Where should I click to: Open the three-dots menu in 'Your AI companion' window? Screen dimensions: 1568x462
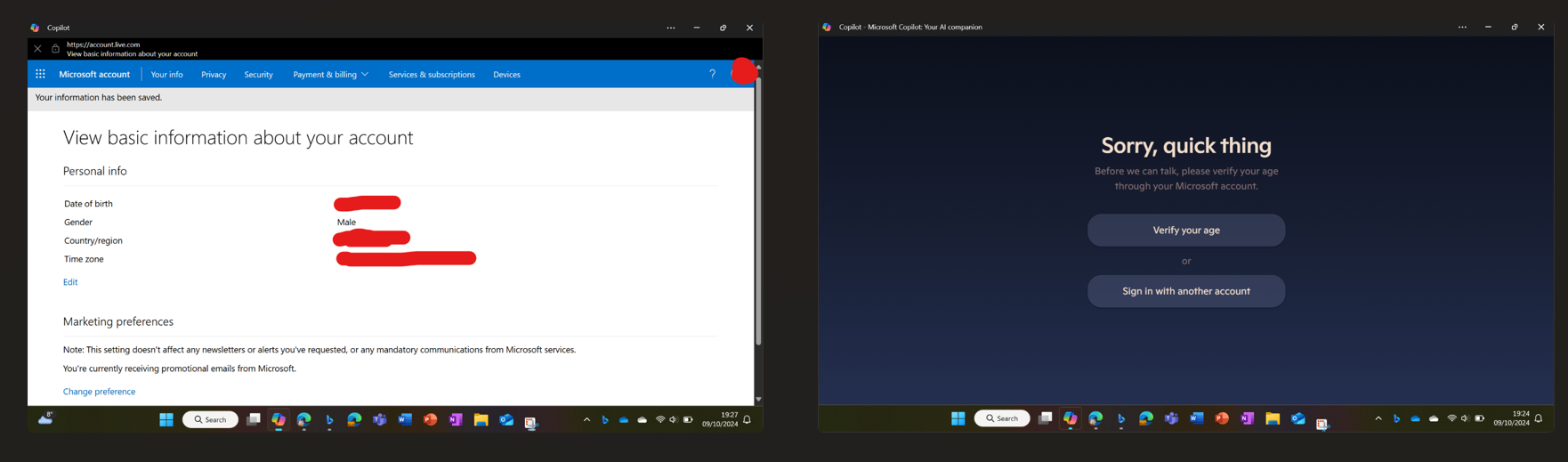click(x=1462, y=28)
